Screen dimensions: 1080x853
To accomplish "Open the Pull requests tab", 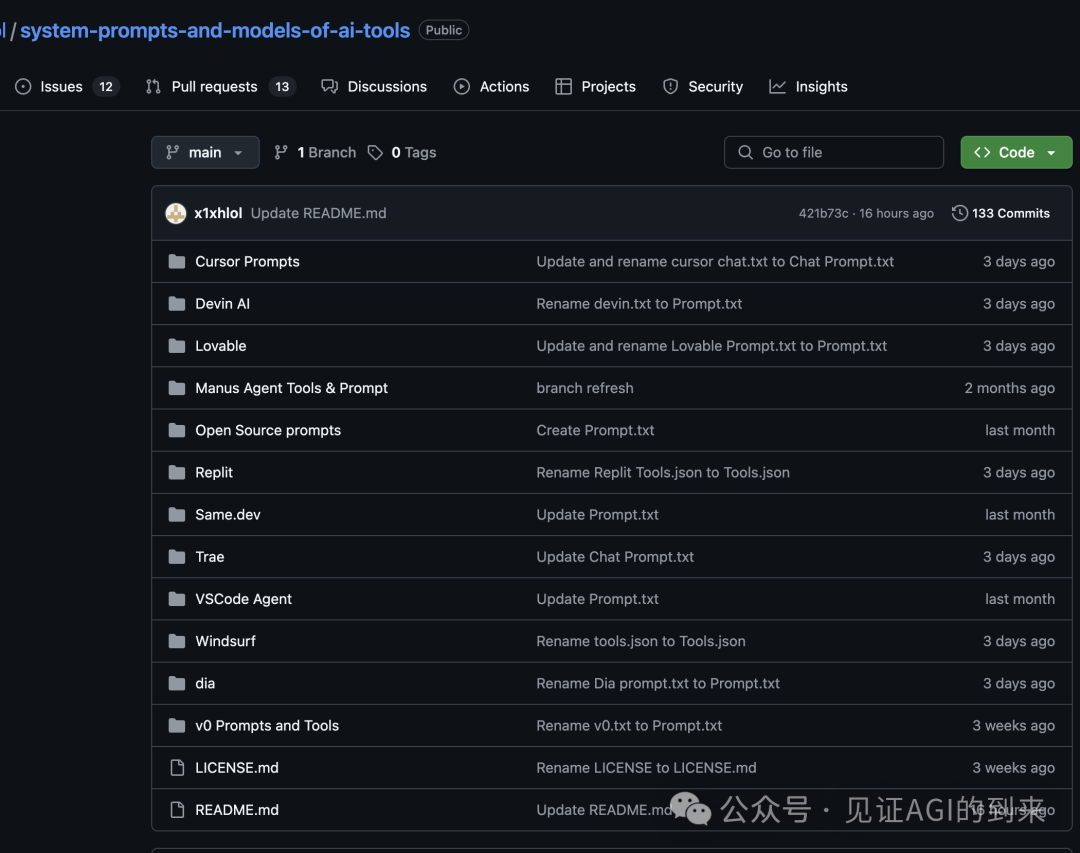I will [x=214, y=87].
